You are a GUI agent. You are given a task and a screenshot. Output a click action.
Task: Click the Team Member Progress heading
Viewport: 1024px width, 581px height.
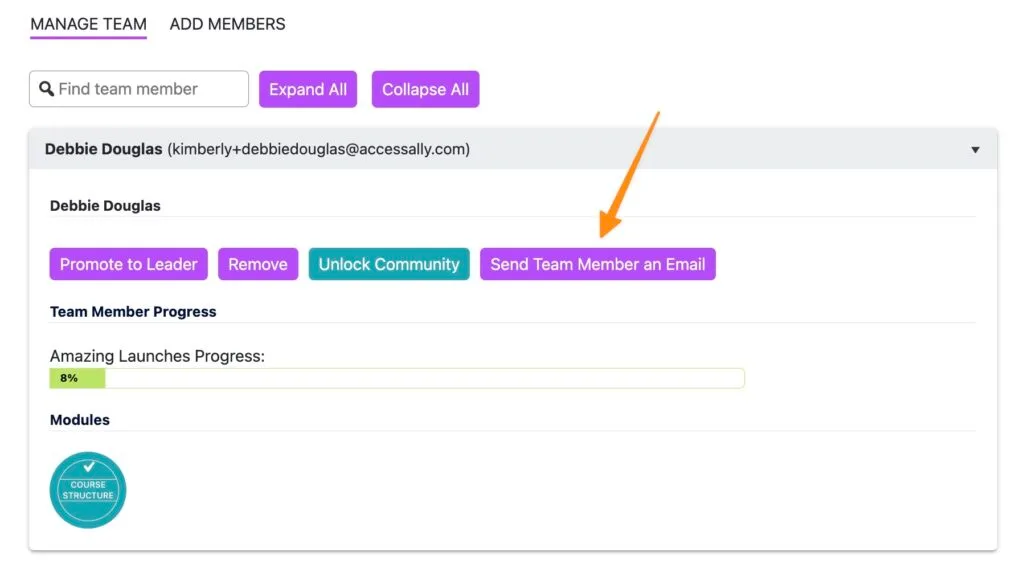tap(133, 311)
